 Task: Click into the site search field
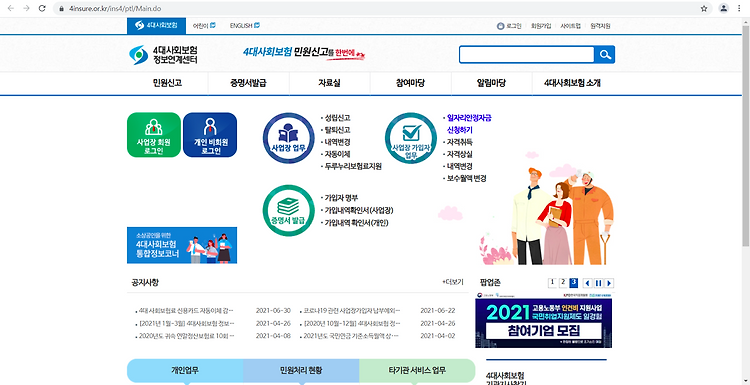527,55
